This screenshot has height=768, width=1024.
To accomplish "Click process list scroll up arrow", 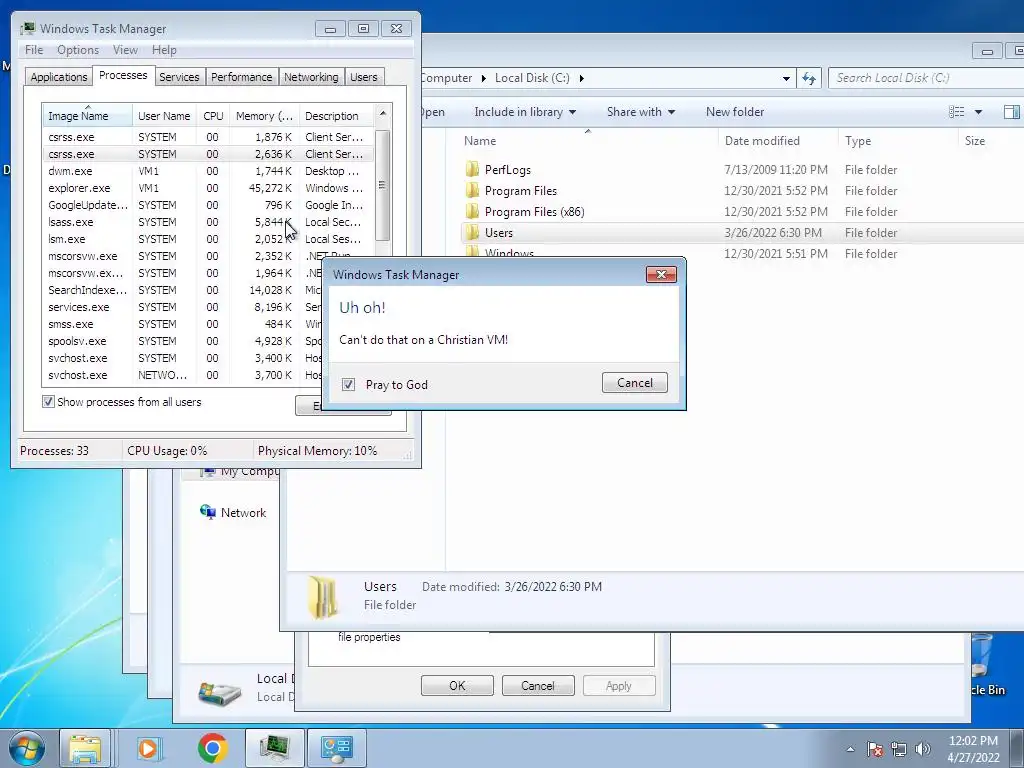I will click(383, 114).
